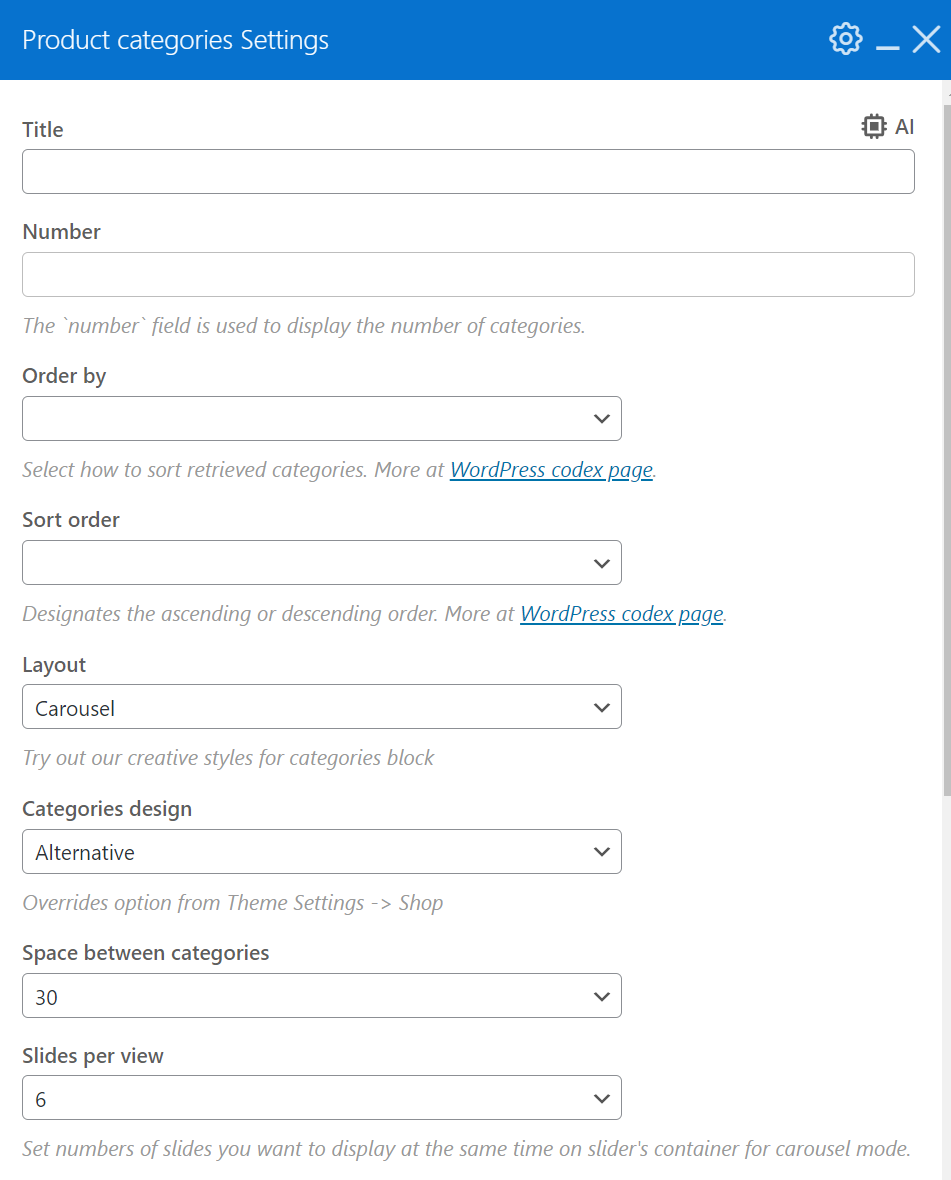Open the settings gear in header
This screenshot has height=1180, width=951.
coord(845,39)
